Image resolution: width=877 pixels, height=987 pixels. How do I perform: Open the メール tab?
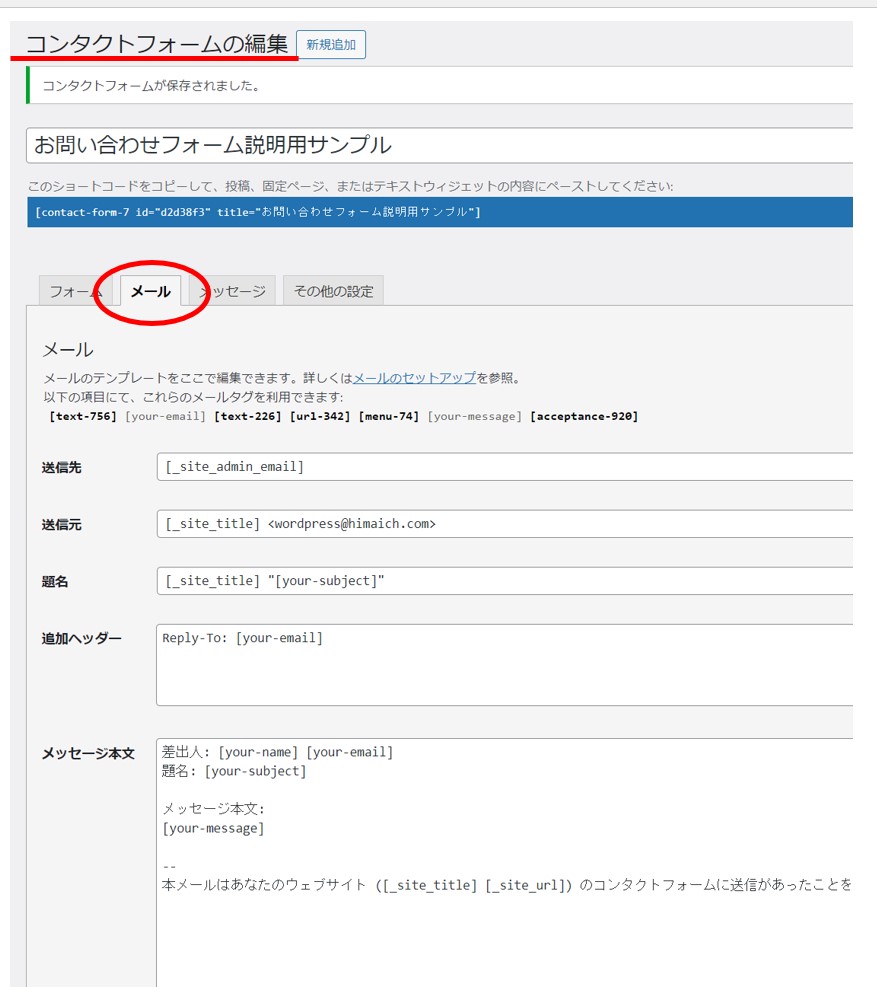150,291
